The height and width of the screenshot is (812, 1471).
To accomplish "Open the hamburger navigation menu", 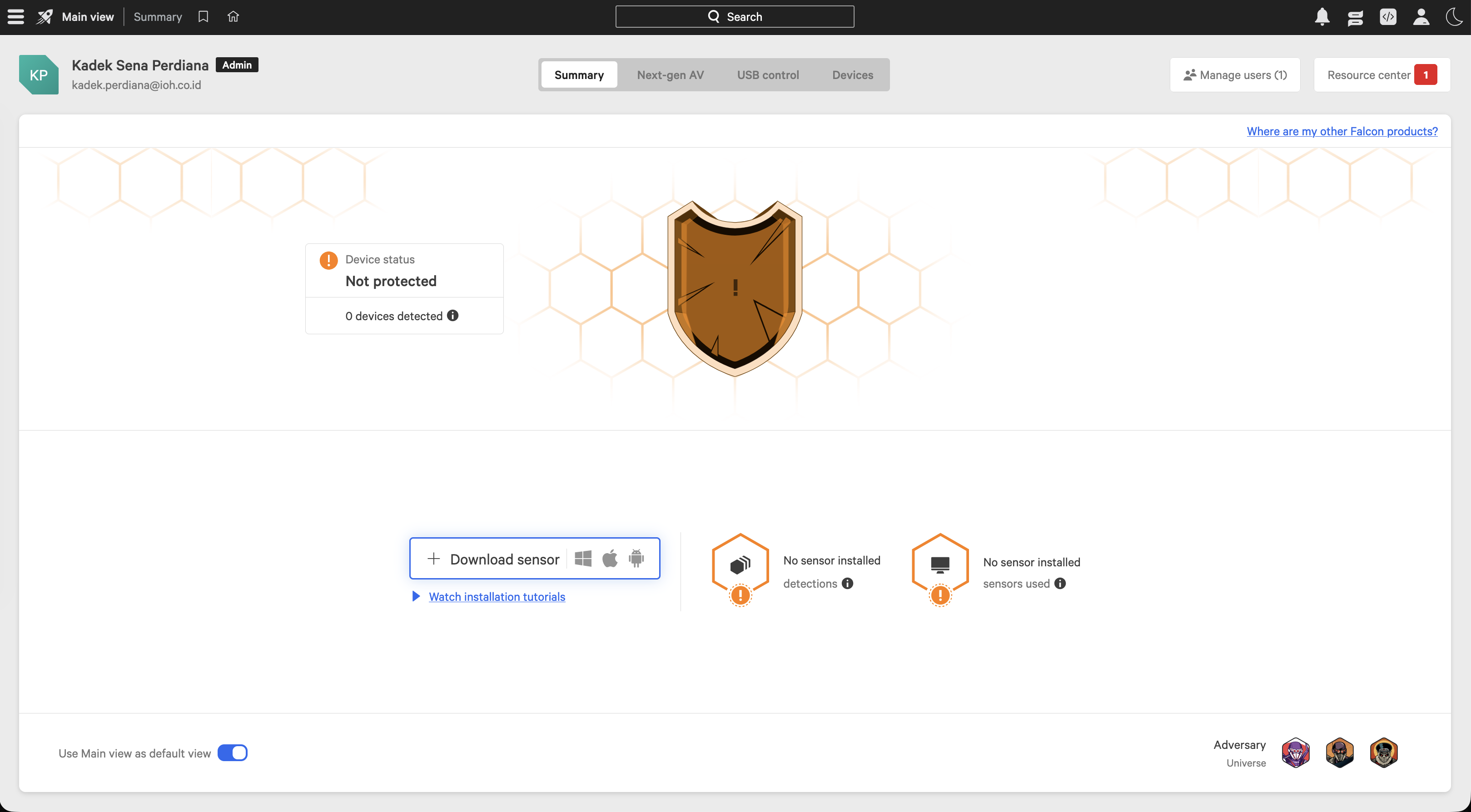I will (15, 16).
